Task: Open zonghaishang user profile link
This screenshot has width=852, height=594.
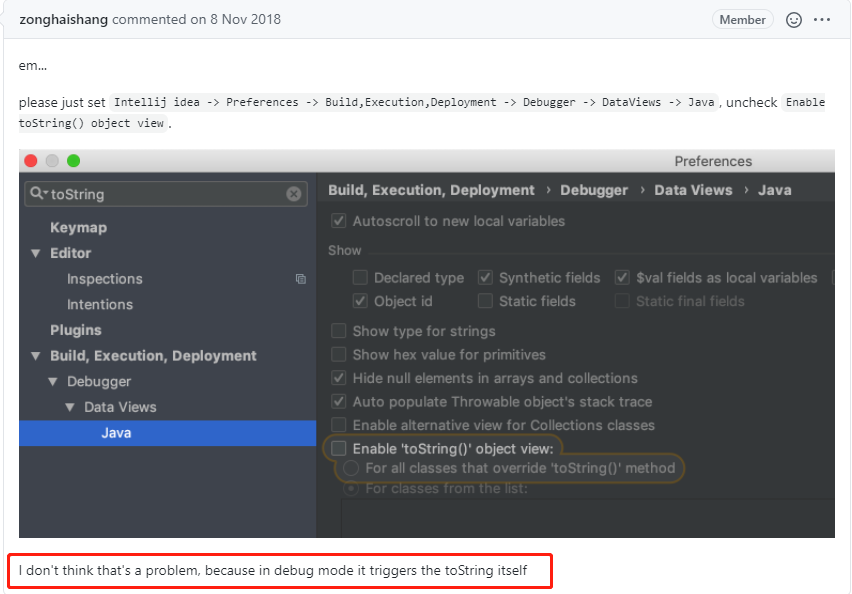Action: (64, 20)
